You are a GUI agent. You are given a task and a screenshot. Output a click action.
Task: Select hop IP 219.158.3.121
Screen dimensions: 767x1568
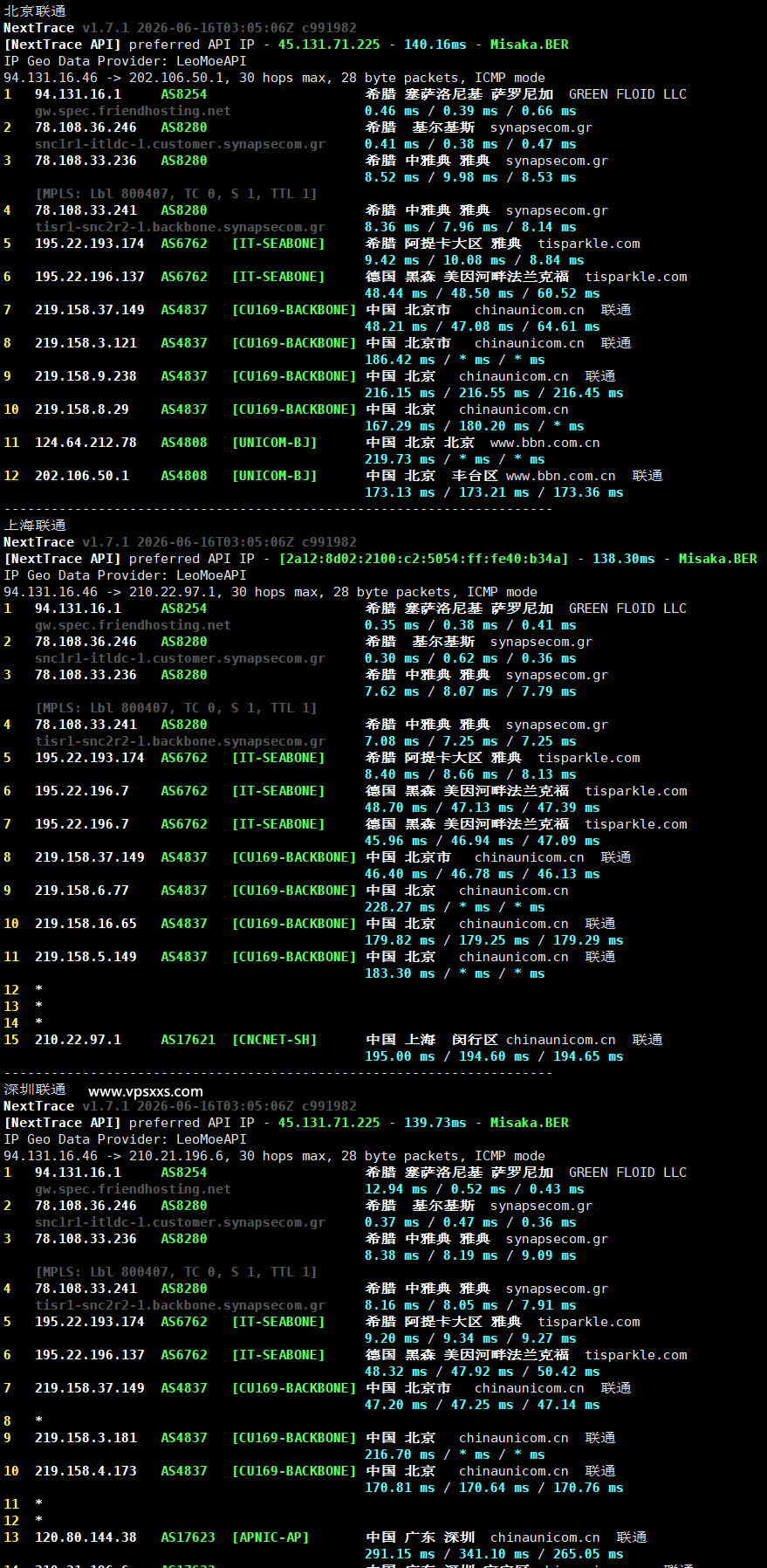pos(86,343)
